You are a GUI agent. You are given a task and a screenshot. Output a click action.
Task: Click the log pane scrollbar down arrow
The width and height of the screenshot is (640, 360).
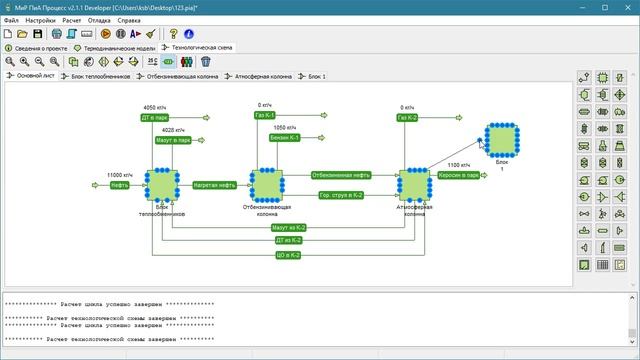click(x=632, y=342)
